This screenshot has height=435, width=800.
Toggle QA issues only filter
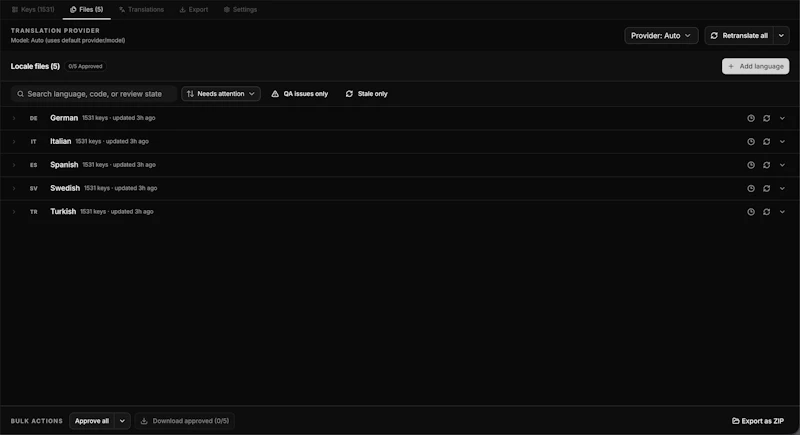coord(299,94)
